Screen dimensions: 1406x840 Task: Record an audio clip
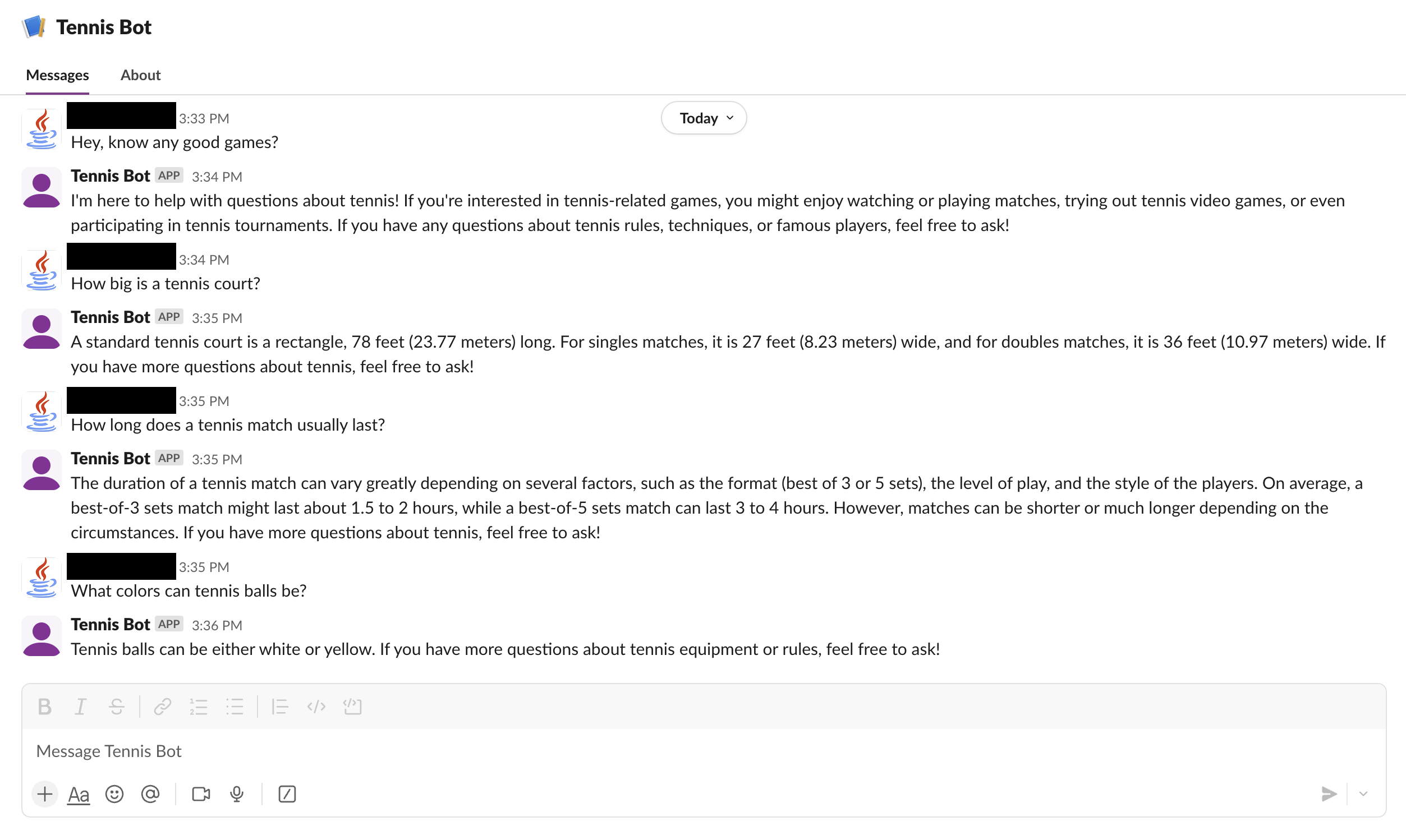click(236, 793)
